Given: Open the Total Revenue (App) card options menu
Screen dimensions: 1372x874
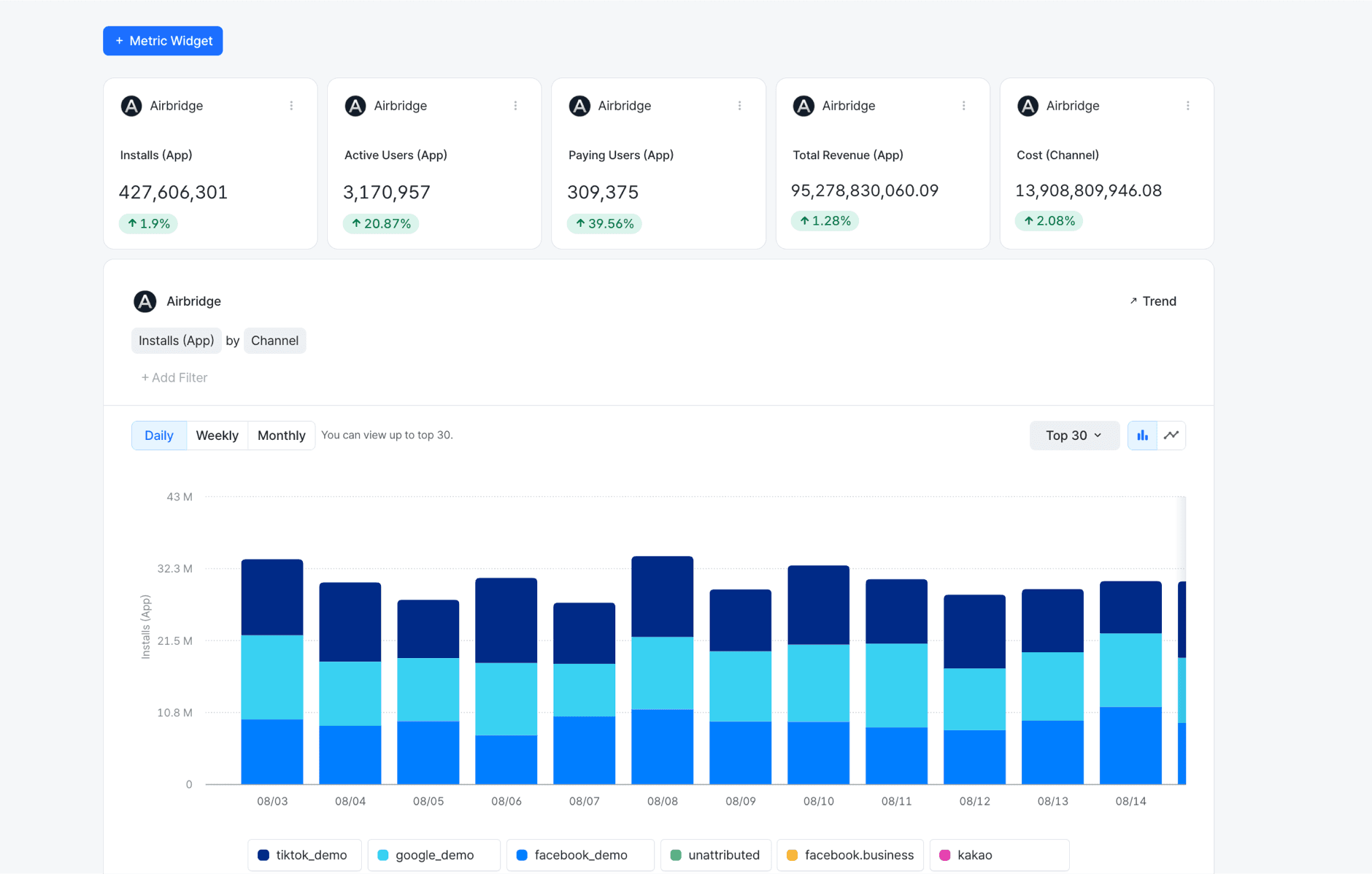Looking at the screenshot, I should pyautogui.click(x=963, y=106).
